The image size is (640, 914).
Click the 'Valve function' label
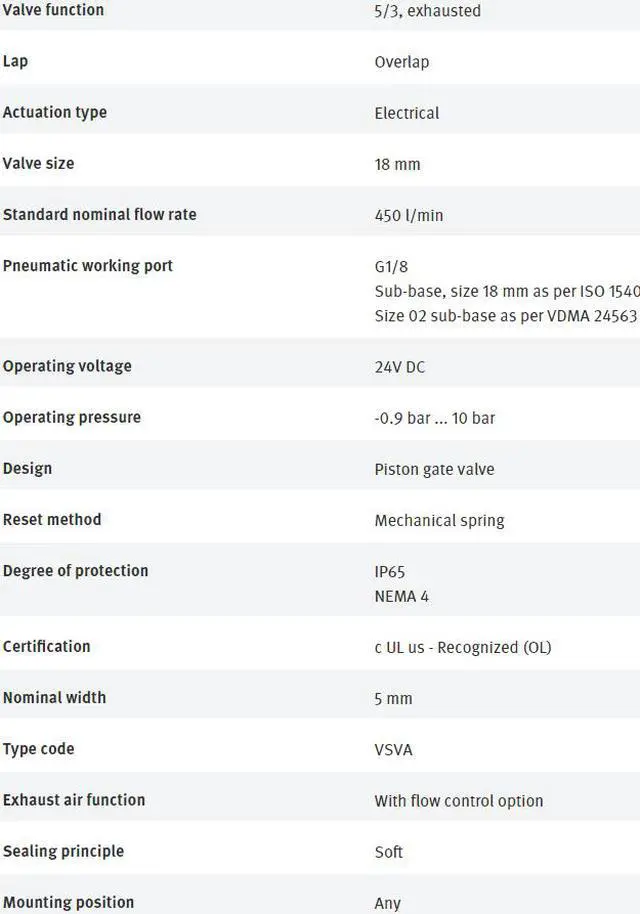[53, 10]
